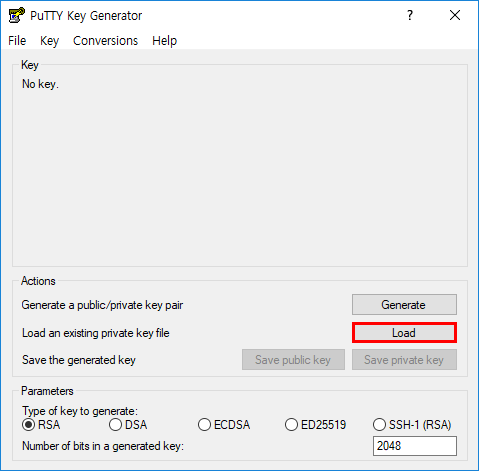Click the Save public key button
Viewport: 479px width, 471px height.
coord(293,360)
